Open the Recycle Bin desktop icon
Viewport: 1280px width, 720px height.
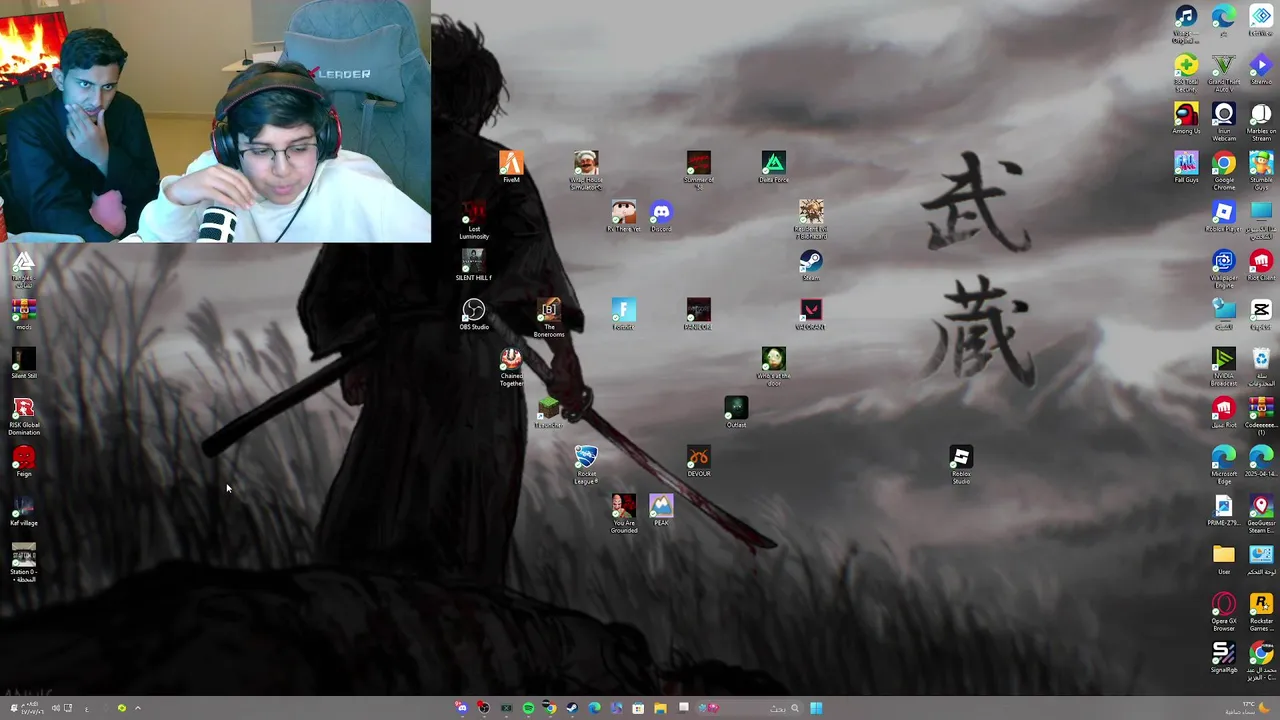1261,367
